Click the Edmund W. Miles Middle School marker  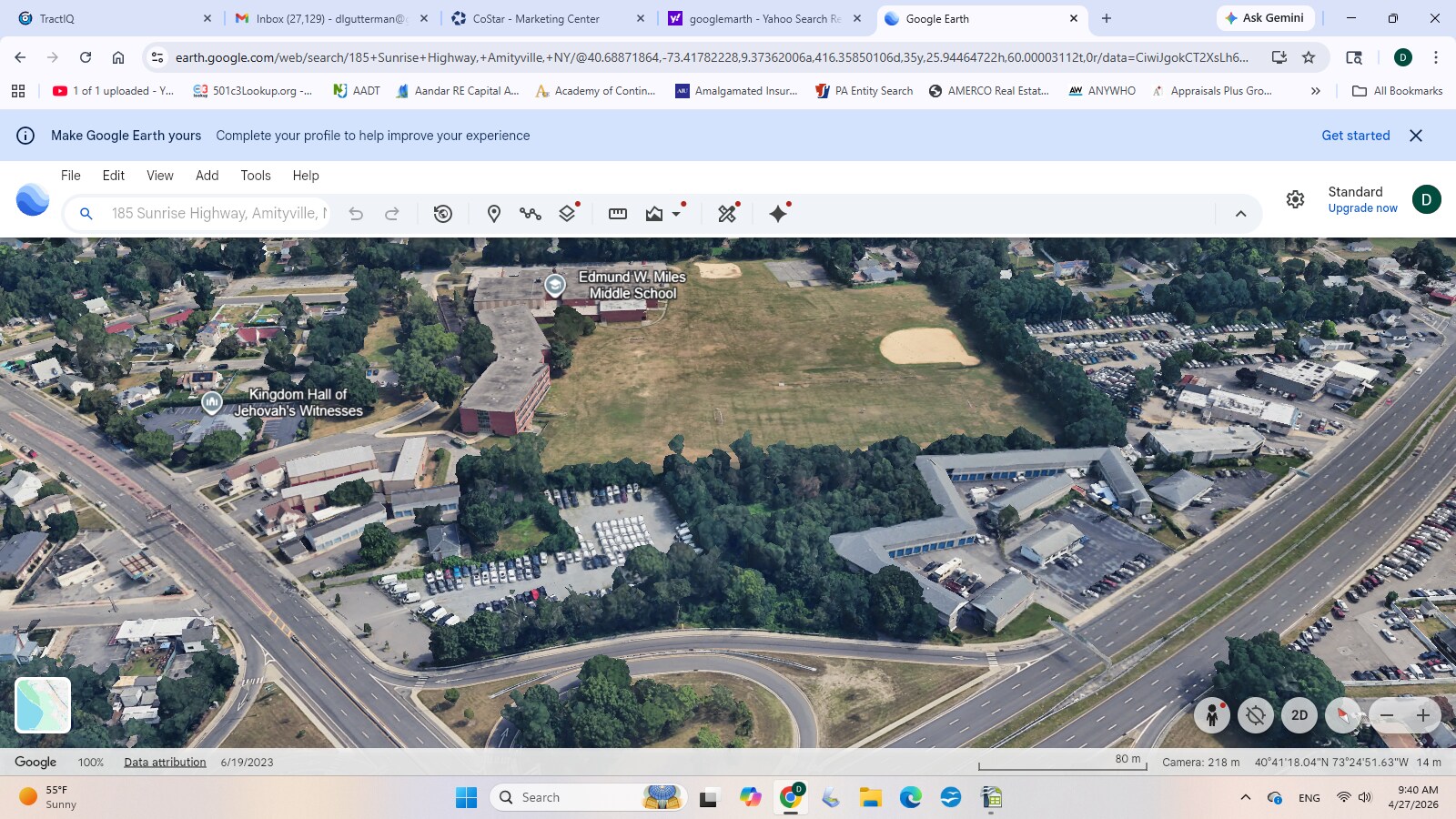[x=554, y=286]
